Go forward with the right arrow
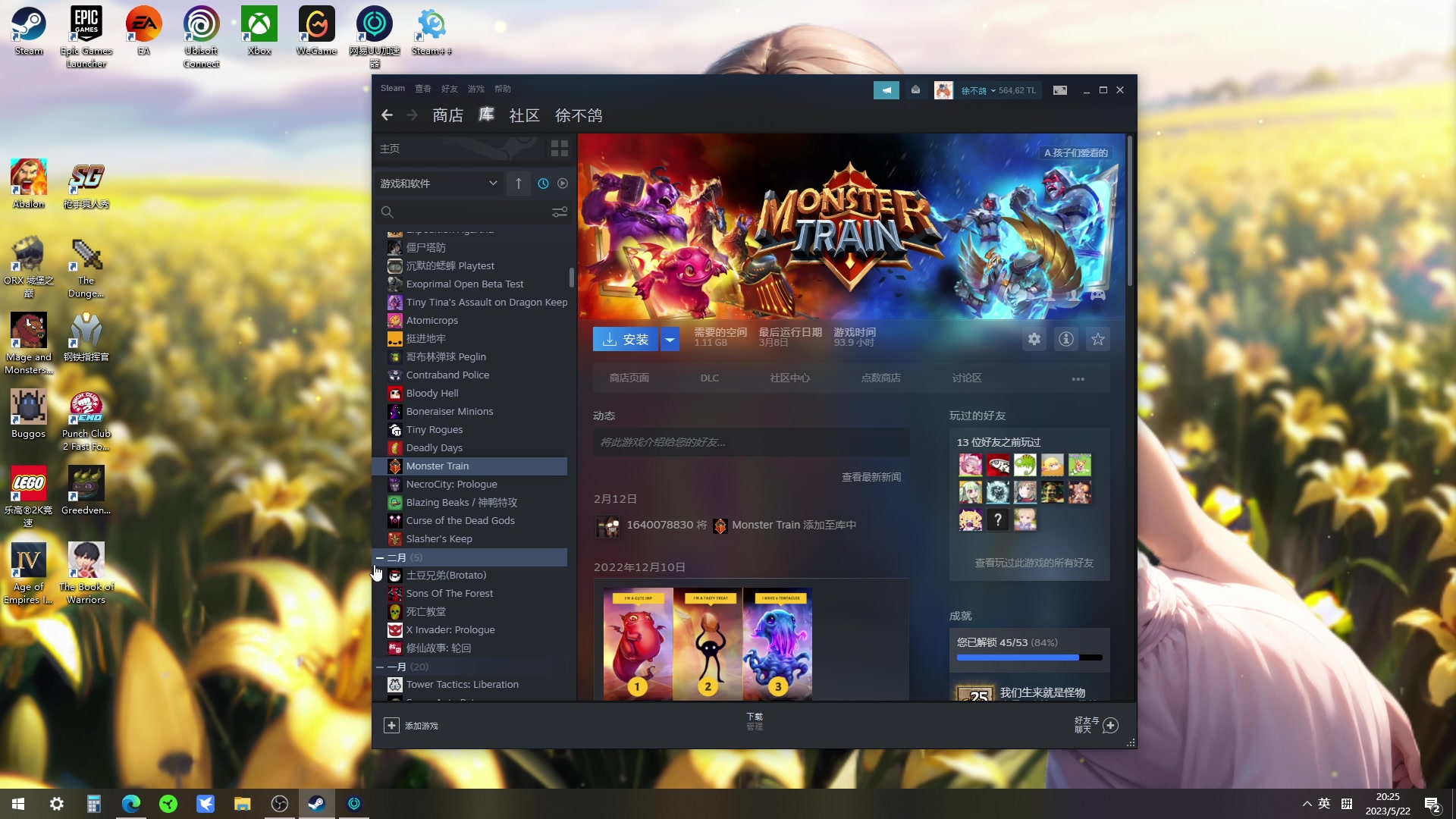Screen dimensions: 1456x819 coord(412,115)
